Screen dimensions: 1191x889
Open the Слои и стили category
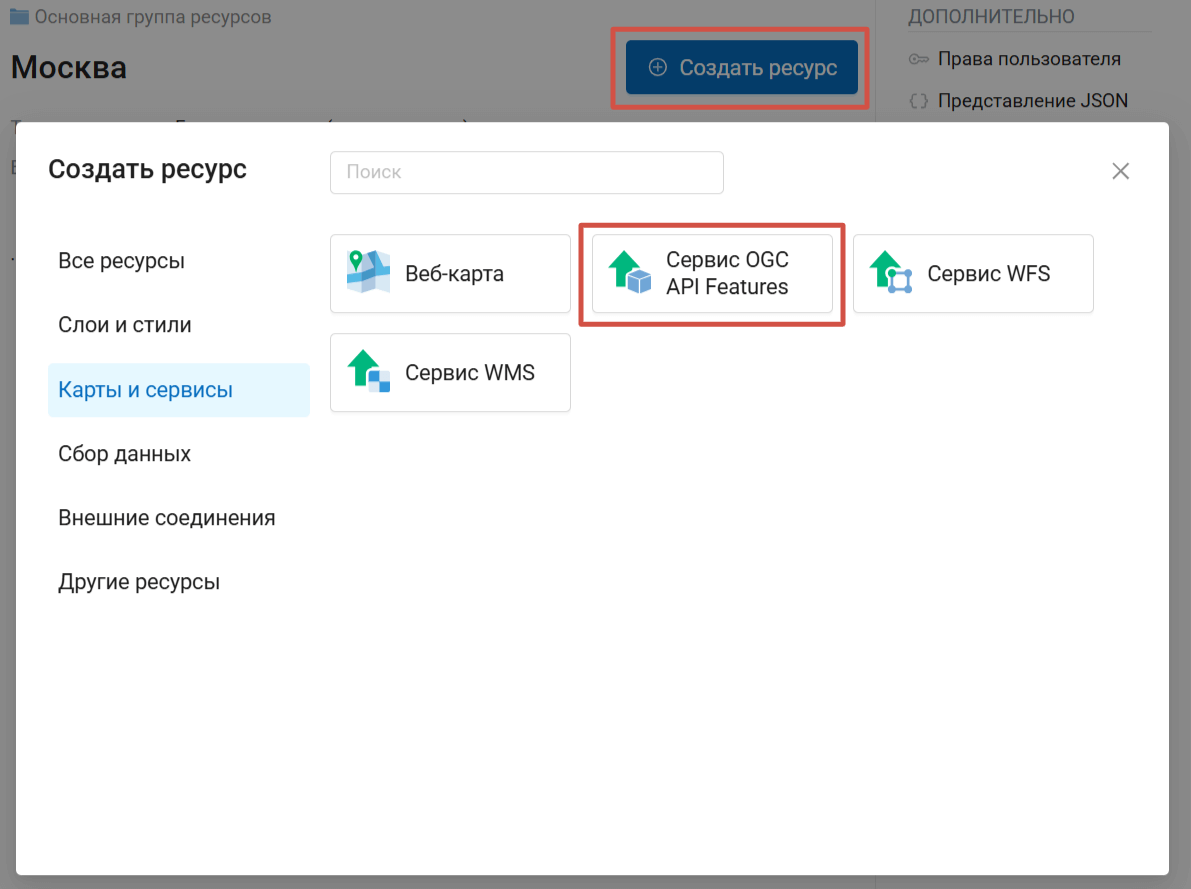coord(125,325)
